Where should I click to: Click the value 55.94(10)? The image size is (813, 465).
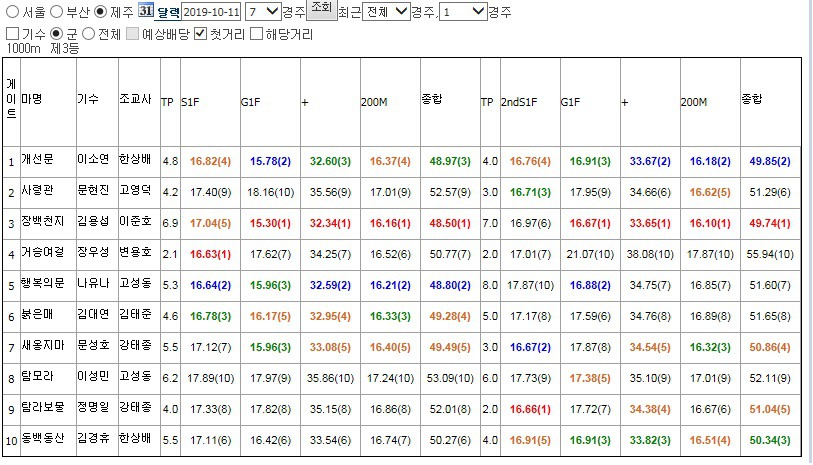tap(770, 255)
